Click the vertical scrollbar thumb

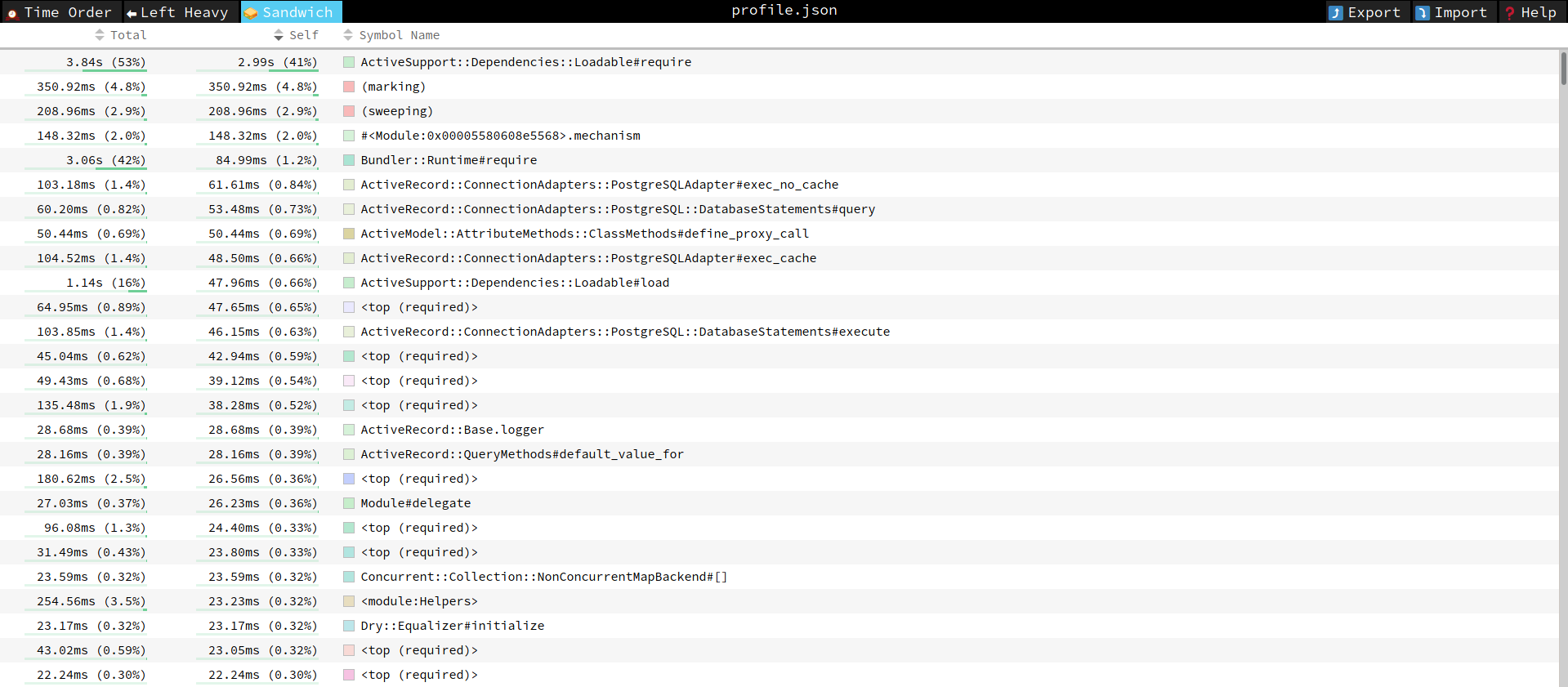1563,69
